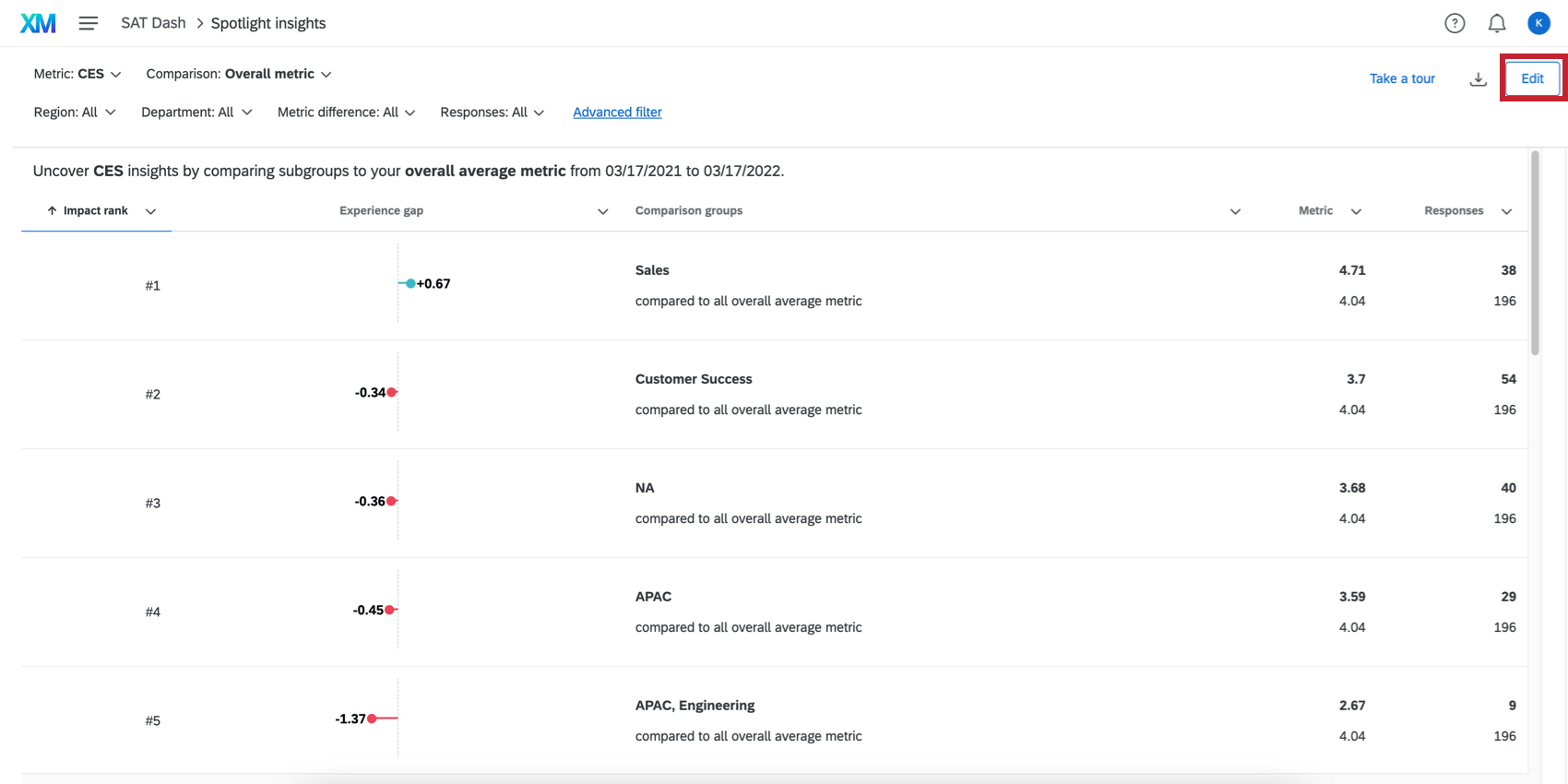Open the user account avatar
1568x784 pixels.
point(1538,24)
